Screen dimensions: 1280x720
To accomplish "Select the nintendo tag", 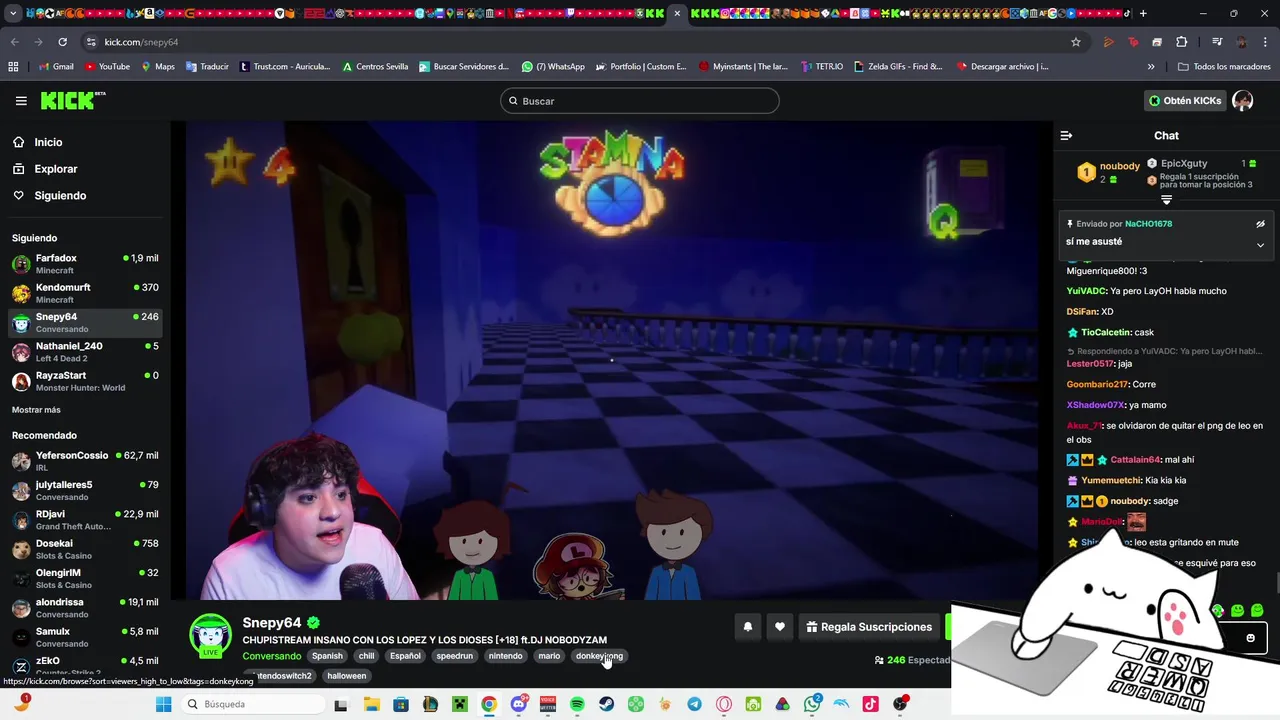I will tap(505, 656).
